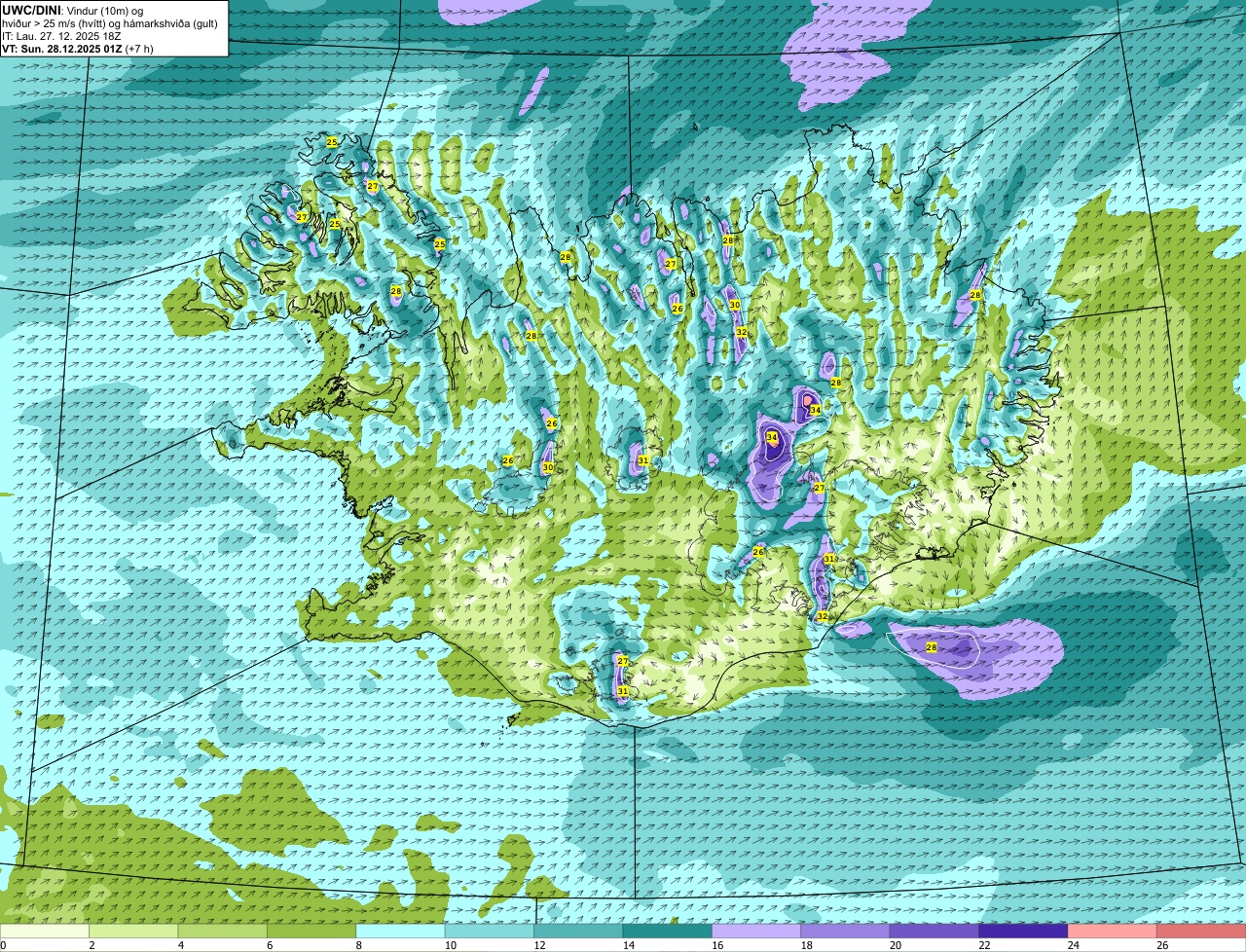This screenshot has width=1246, height=952.
Task: Choose the olive green 6–8 legend swatch
Action: point(311,931)
